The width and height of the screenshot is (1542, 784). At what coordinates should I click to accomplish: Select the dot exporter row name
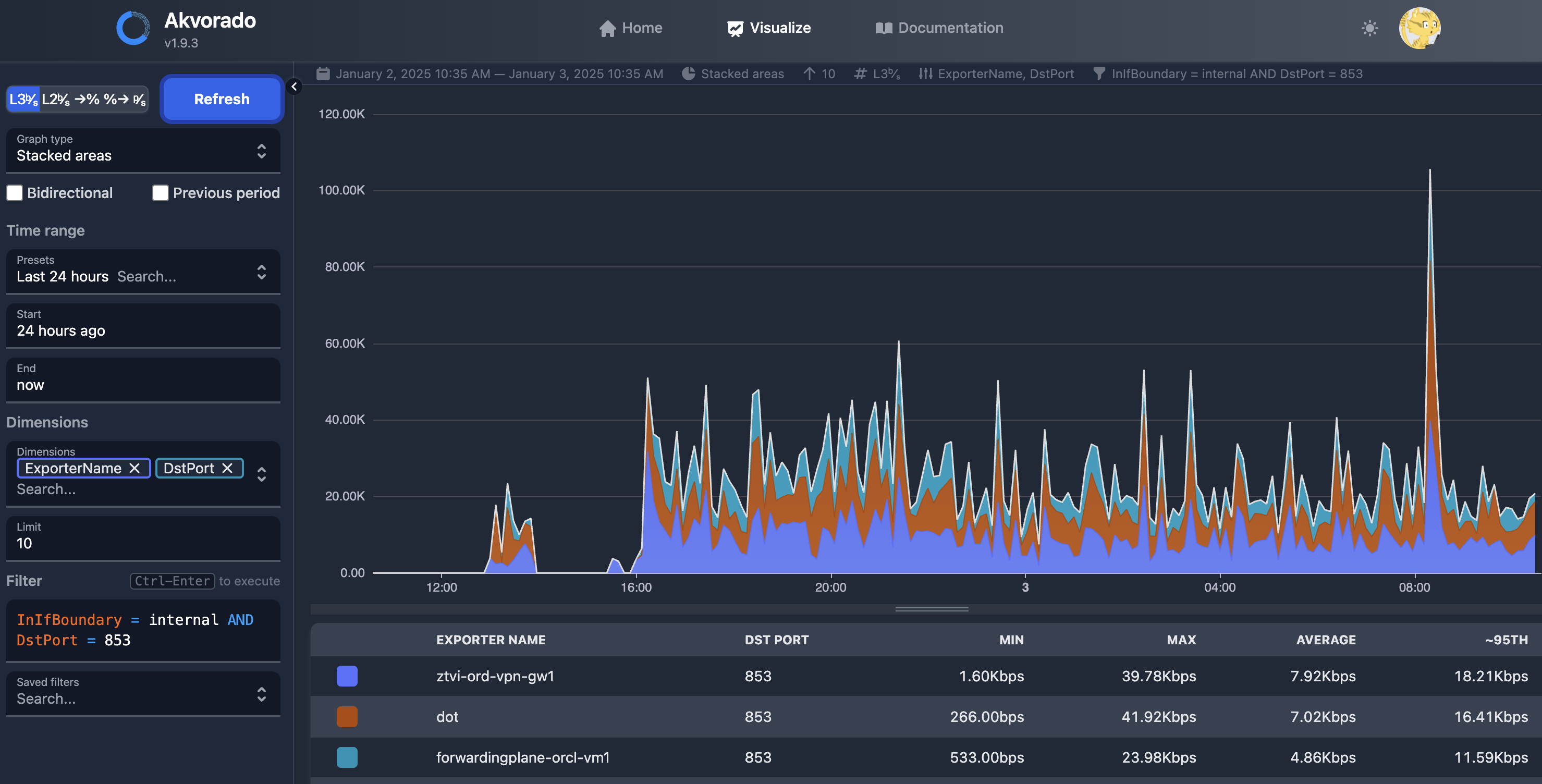coord(447,717)
